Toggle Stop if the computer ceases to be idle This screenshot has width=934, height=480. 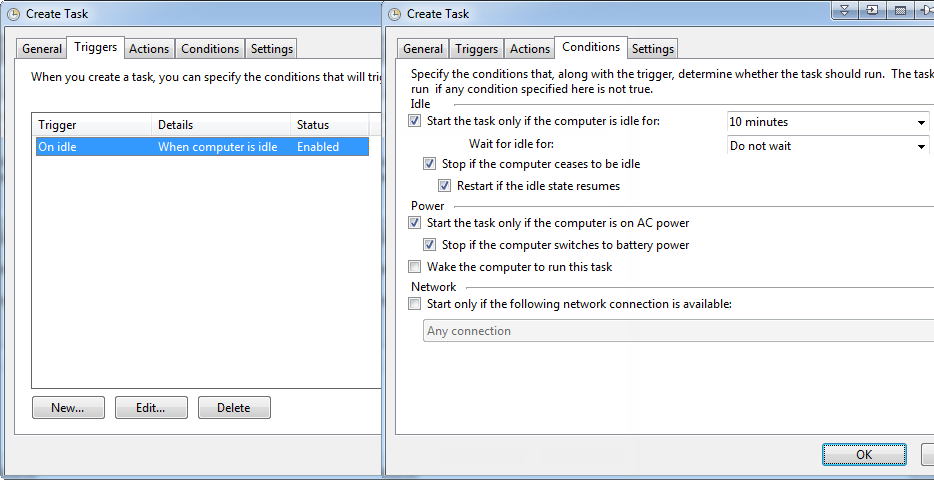(429, 163)
